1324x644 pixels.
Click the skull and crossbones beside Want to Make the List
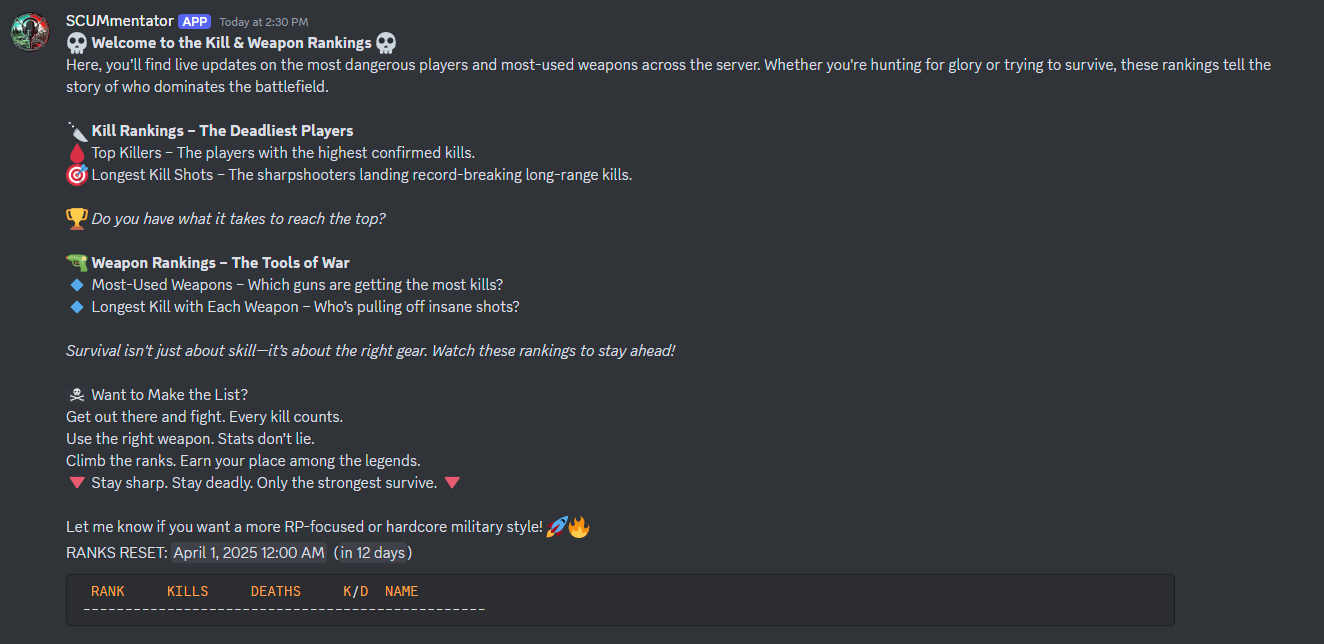[75, 394]
